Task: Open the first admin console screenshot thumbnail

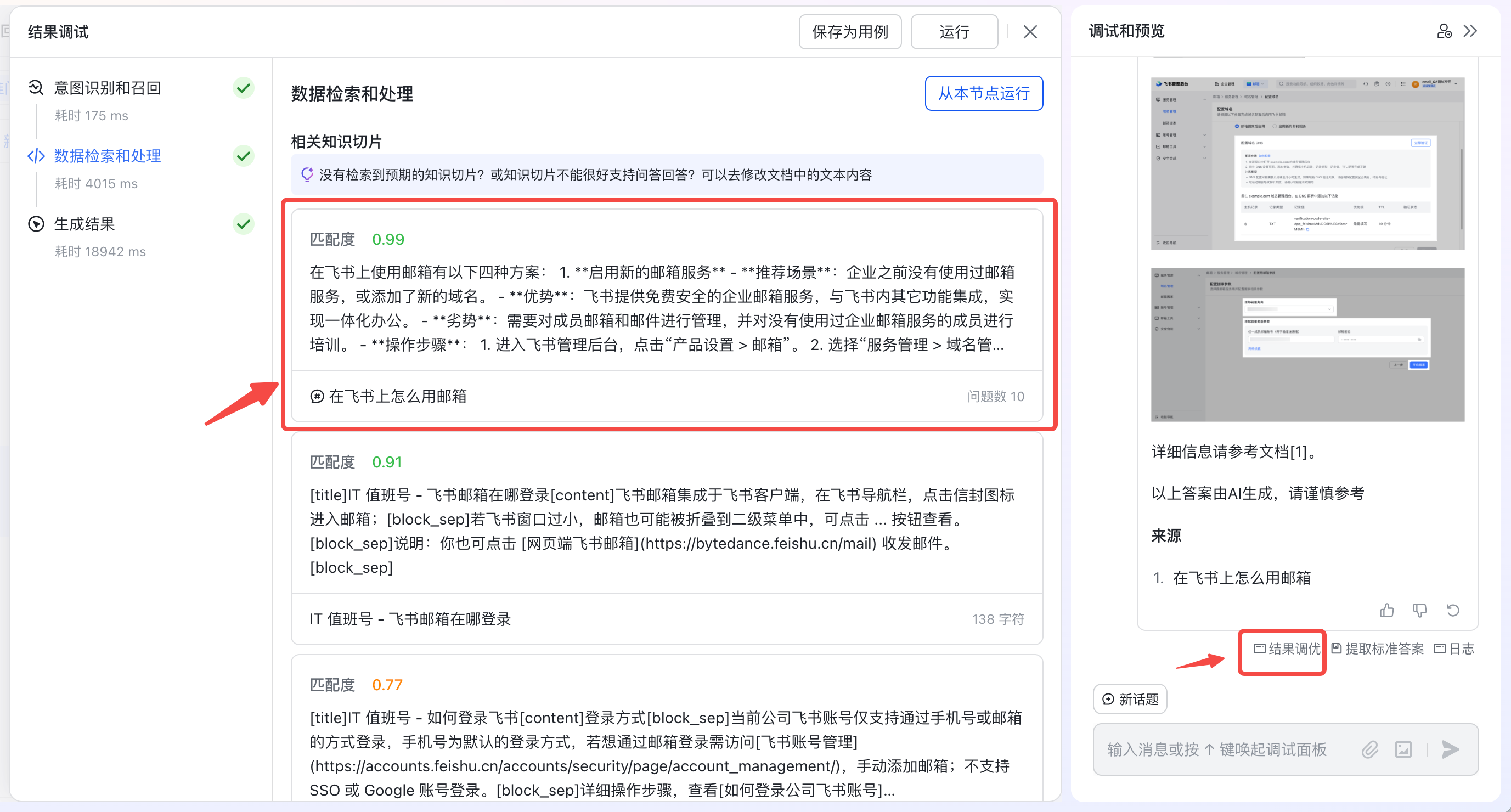Action: [x=1307, y=163]
